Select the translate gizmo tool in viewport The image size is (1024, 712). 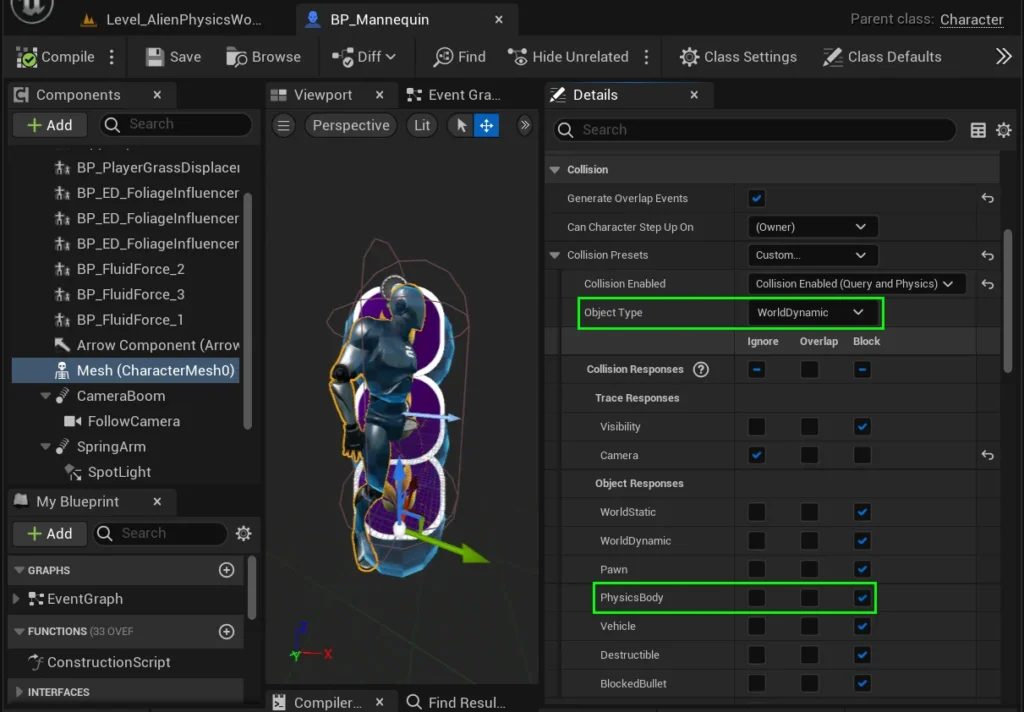click(x=486, y=125)
